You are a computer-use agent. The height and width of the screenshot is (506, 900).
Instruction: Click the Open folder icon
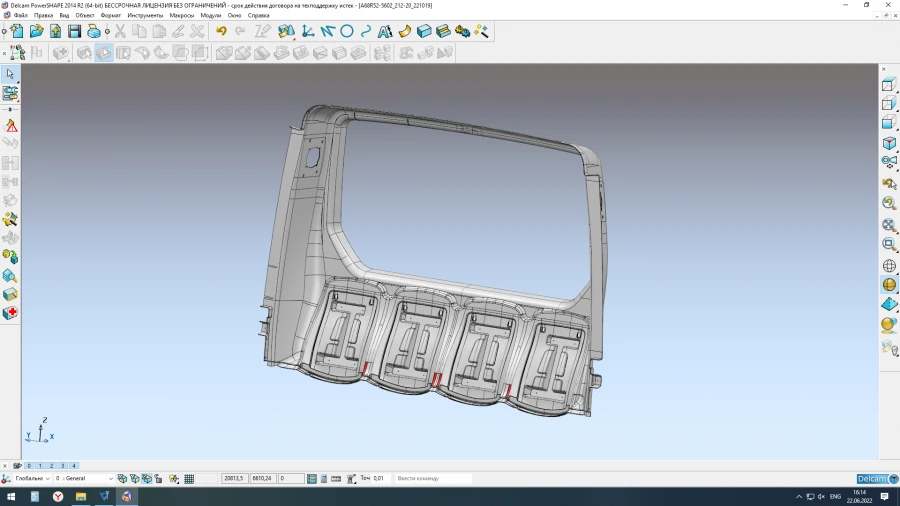(x=37, y=32)
